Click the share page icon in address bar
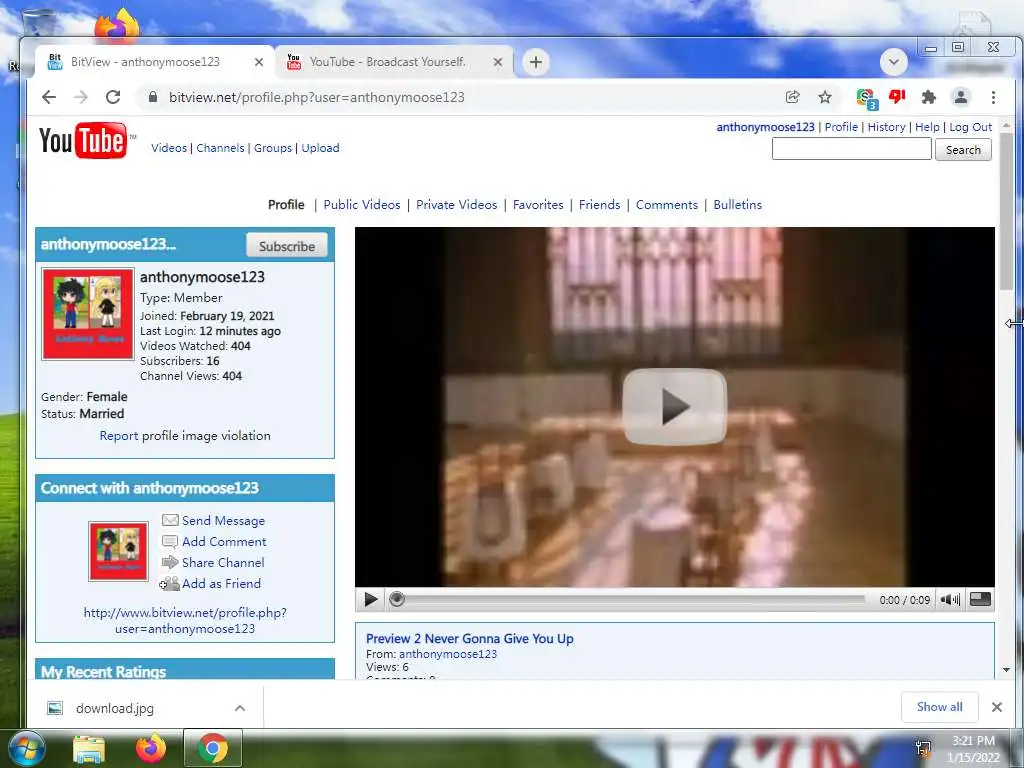The height and width of the screenshot is (768, 1024). coord(792,97)
